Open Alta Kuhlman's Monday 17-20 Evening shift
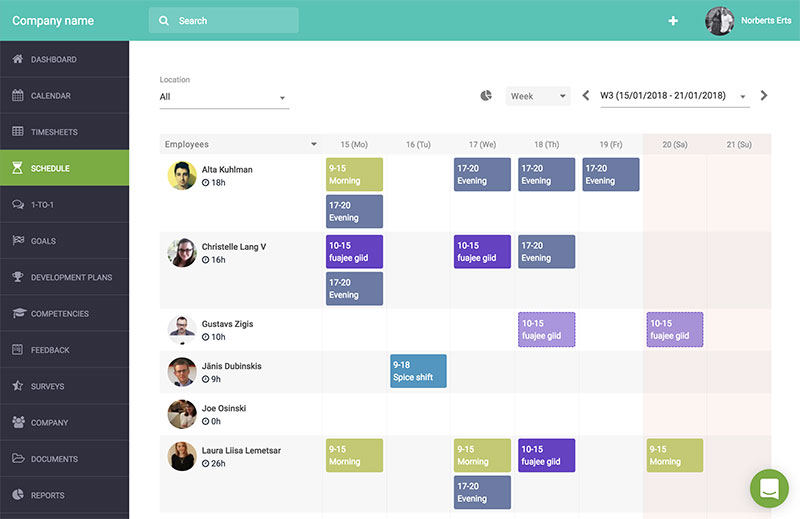Screen dimensions: 800x519 [x=354, y=211]
